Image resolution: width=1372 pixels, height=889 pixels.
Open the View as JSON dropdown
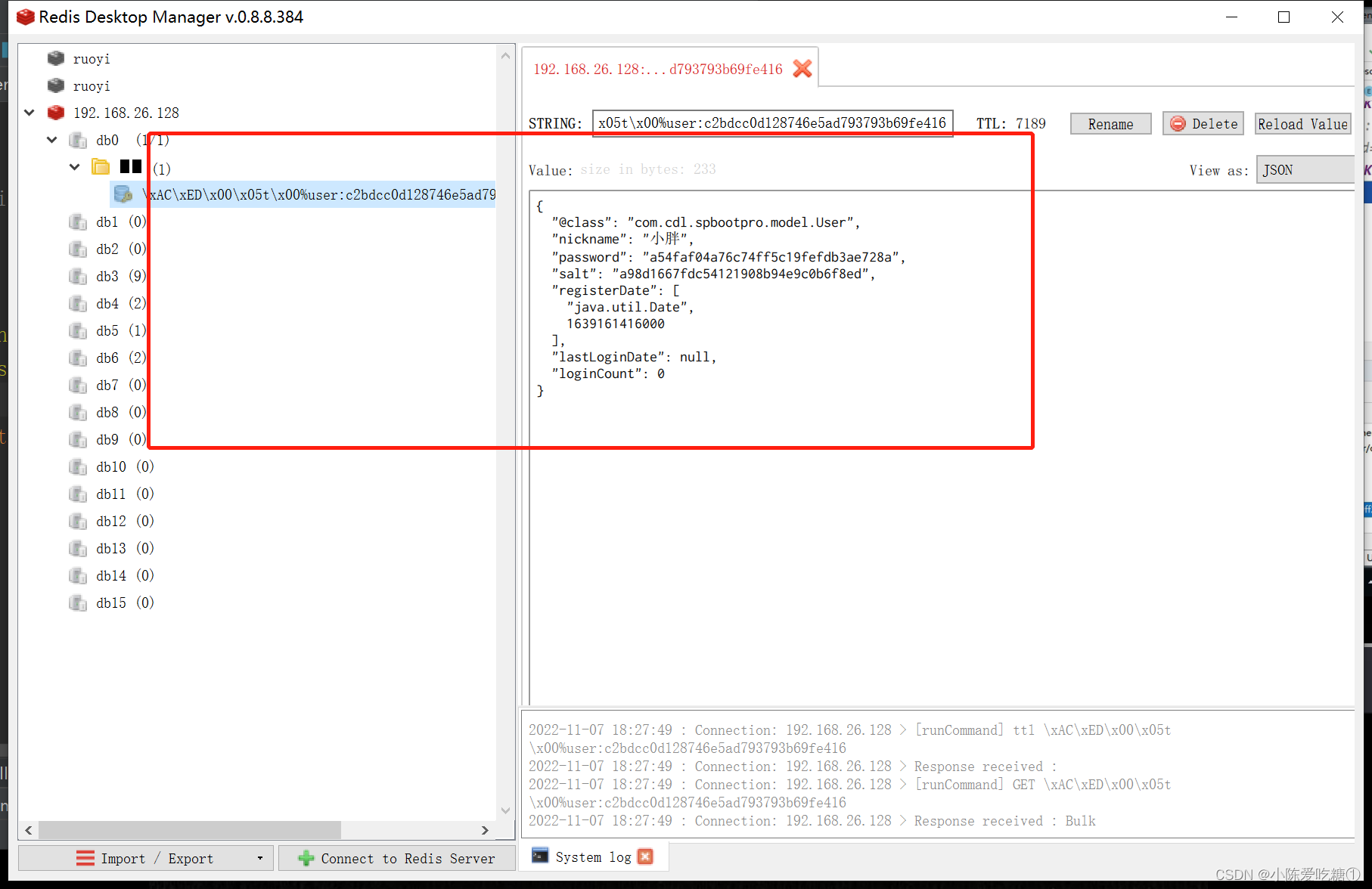click(1305, 170)
